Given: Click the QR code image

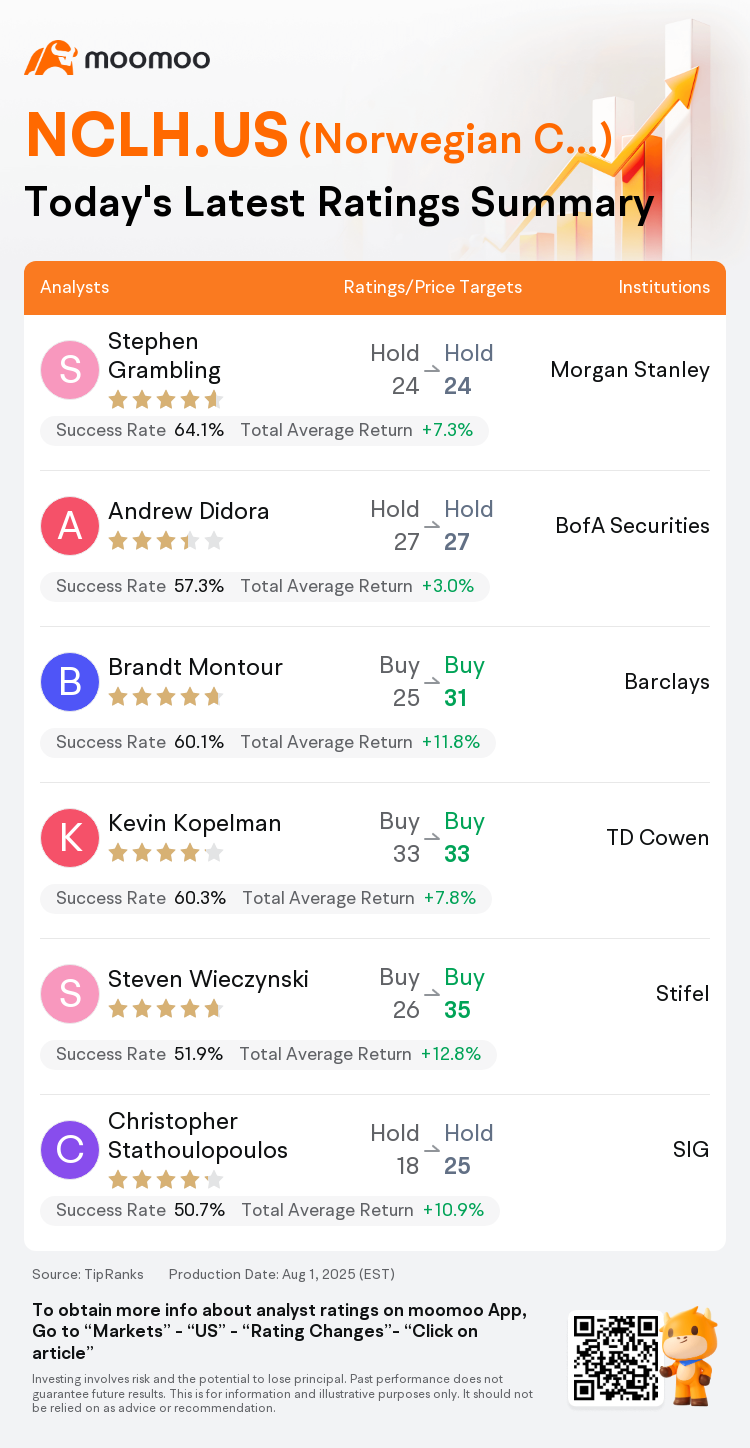Looking at the screenshot, I should 616,1359.
